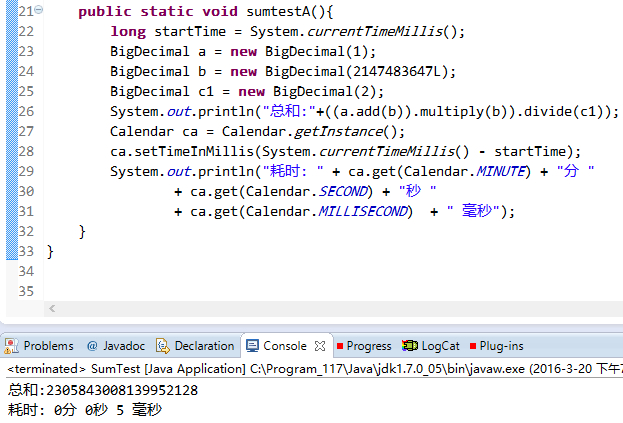Screen dimensions: 623x423
Task: Place cursor on sumtestA method name
Action: (x=278, y=11)
